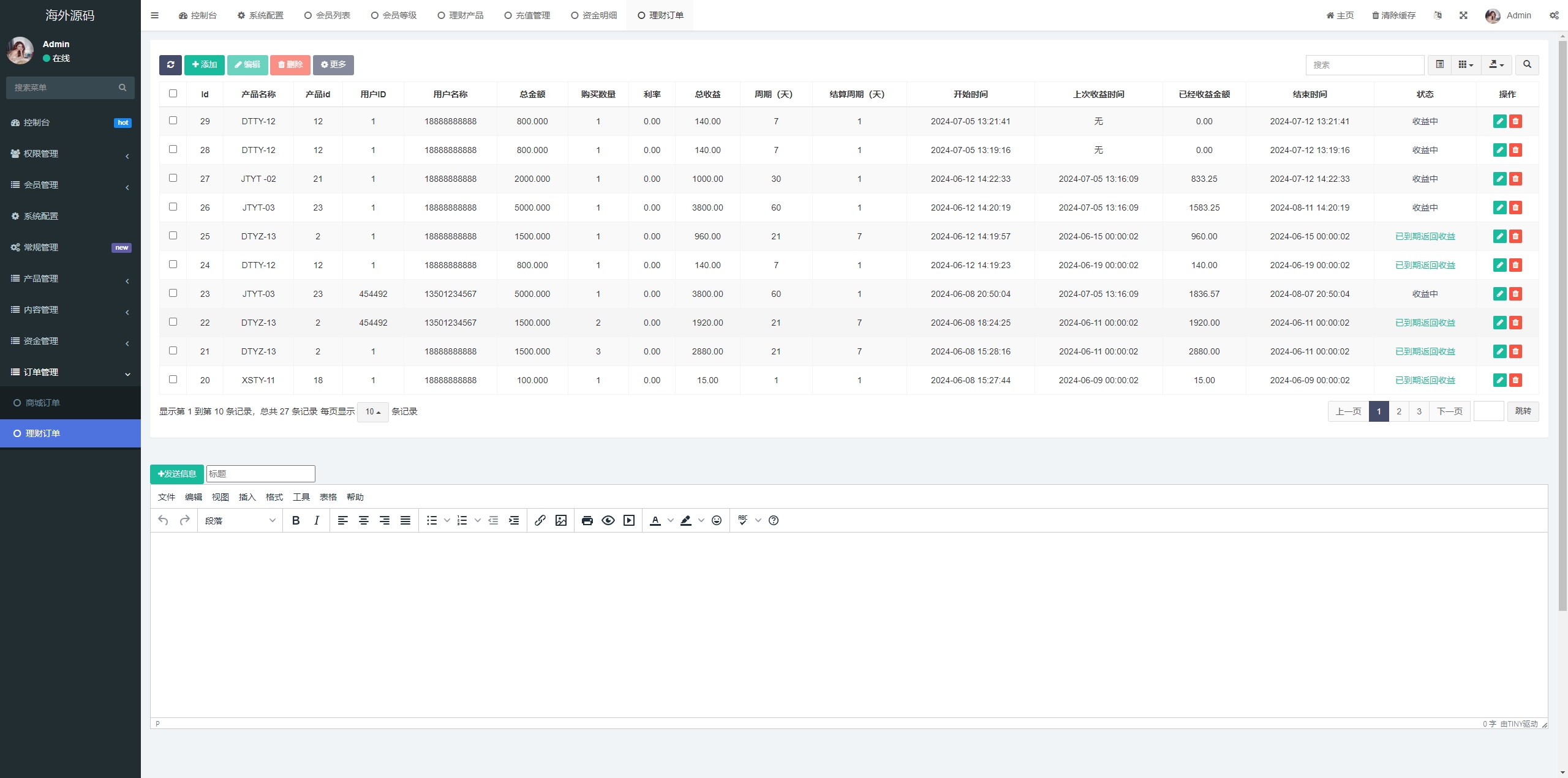Click the fullscreen toggle icon

point(1463,15)
